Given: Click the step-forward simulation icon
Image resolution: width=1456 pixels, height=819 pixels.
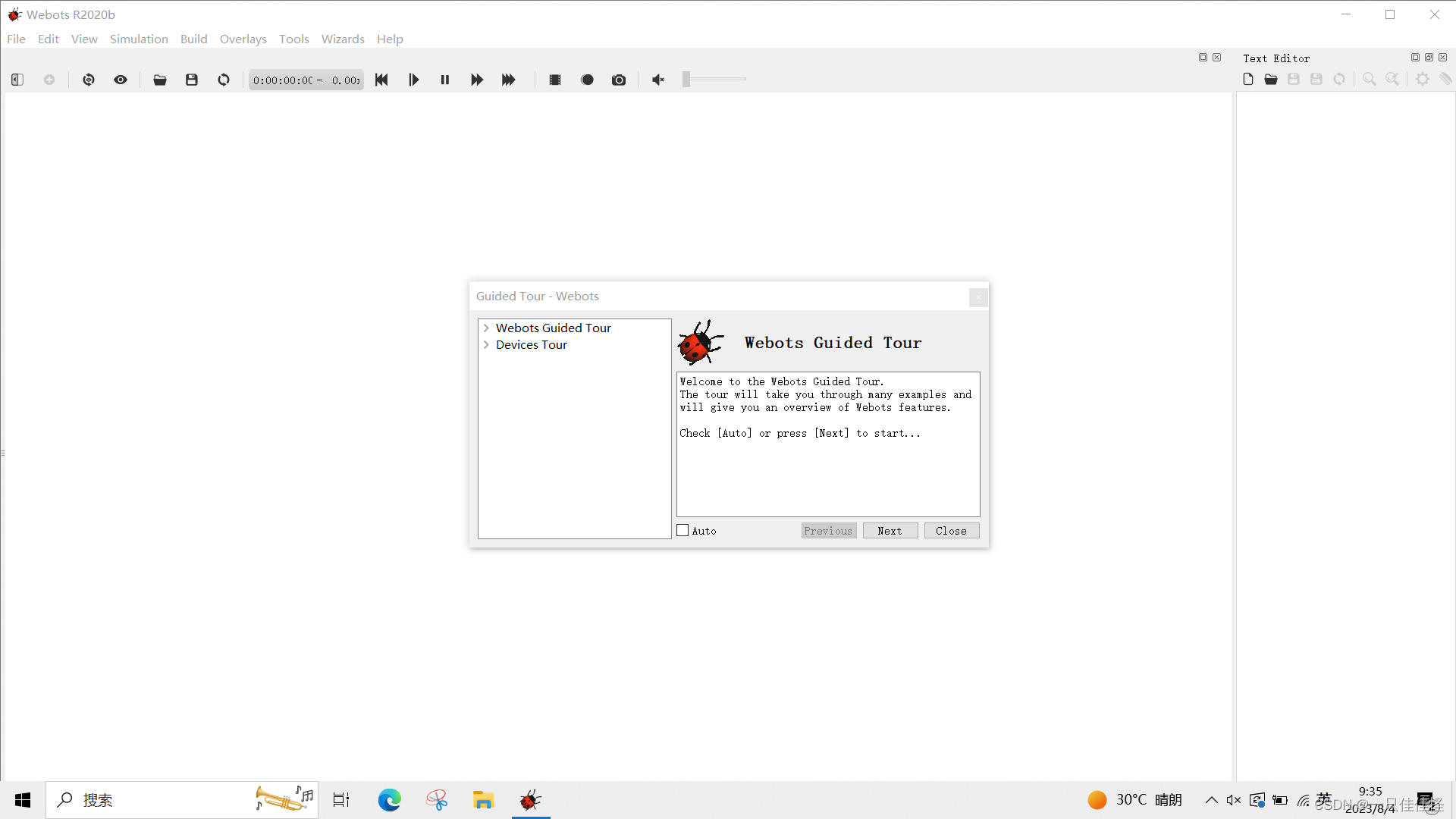Looking at the screenshot, I should [413, 80].
